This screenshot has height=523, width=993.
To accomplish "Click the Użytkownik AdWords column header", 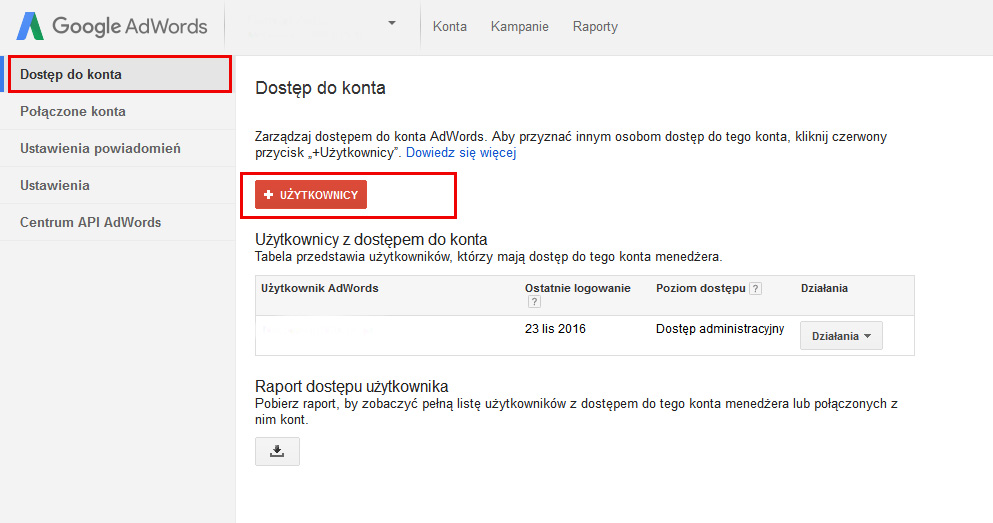I will [320, 288].
